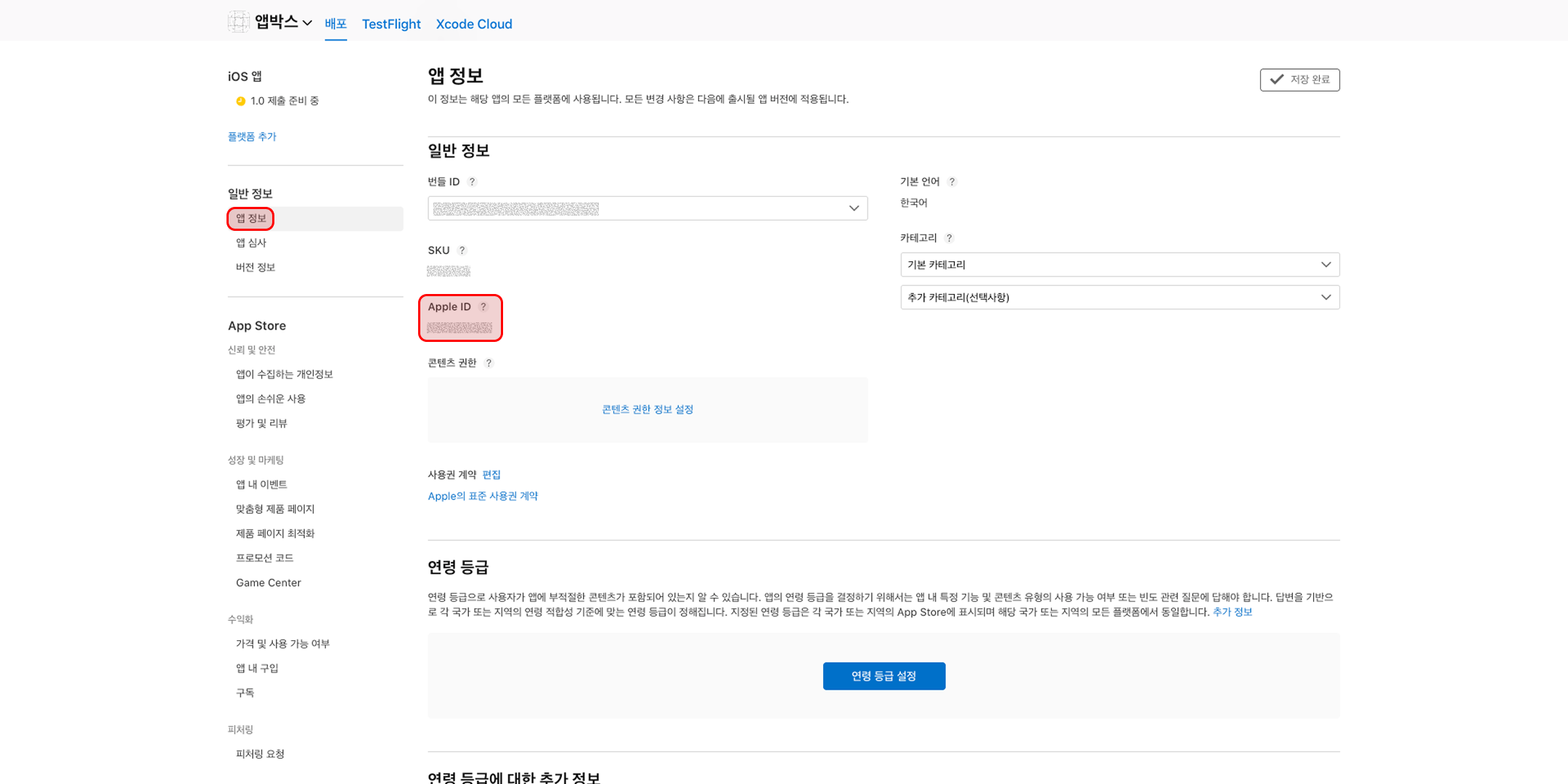Screen dimensions: 1568x784
Task: Open the 앱박스 app switcher chevron
Action: [308, 23]
